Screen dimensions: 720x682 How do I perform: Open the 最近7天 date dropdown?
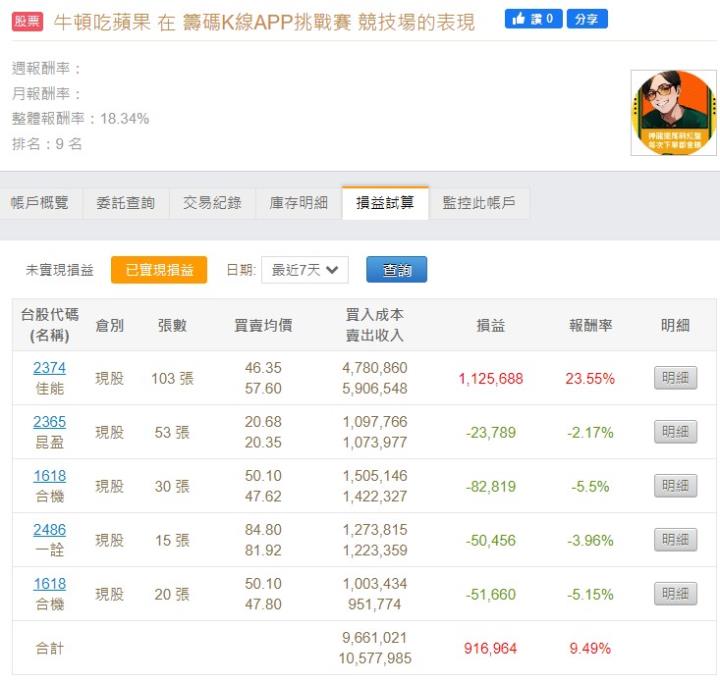[305, 270]
